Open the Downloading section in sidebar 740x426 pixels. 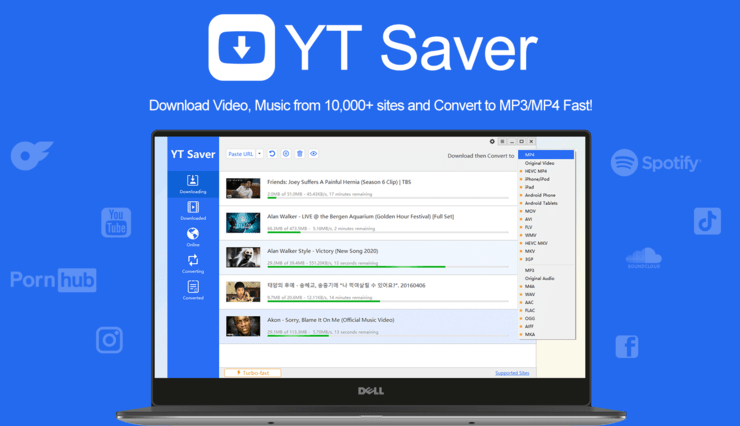193,184
